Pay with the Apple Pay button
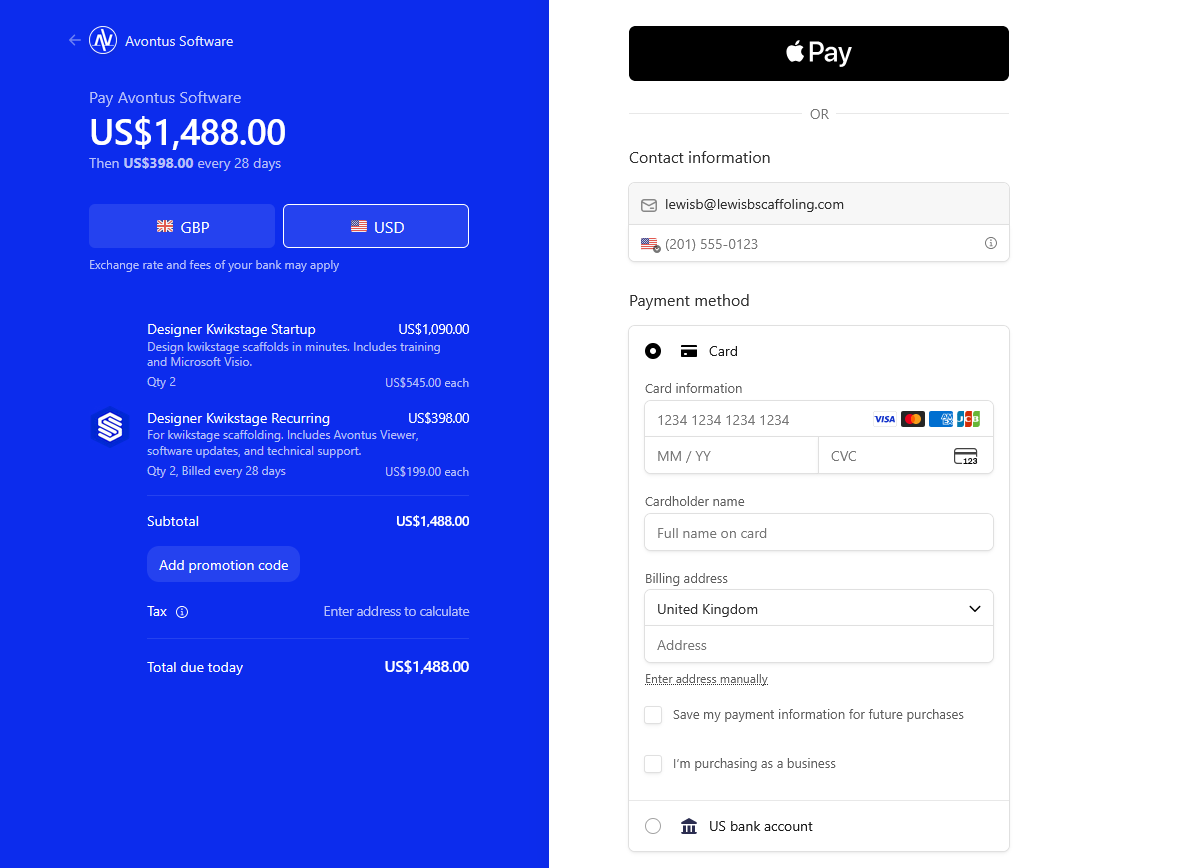Screen dimensions: 1202x868 819,53
